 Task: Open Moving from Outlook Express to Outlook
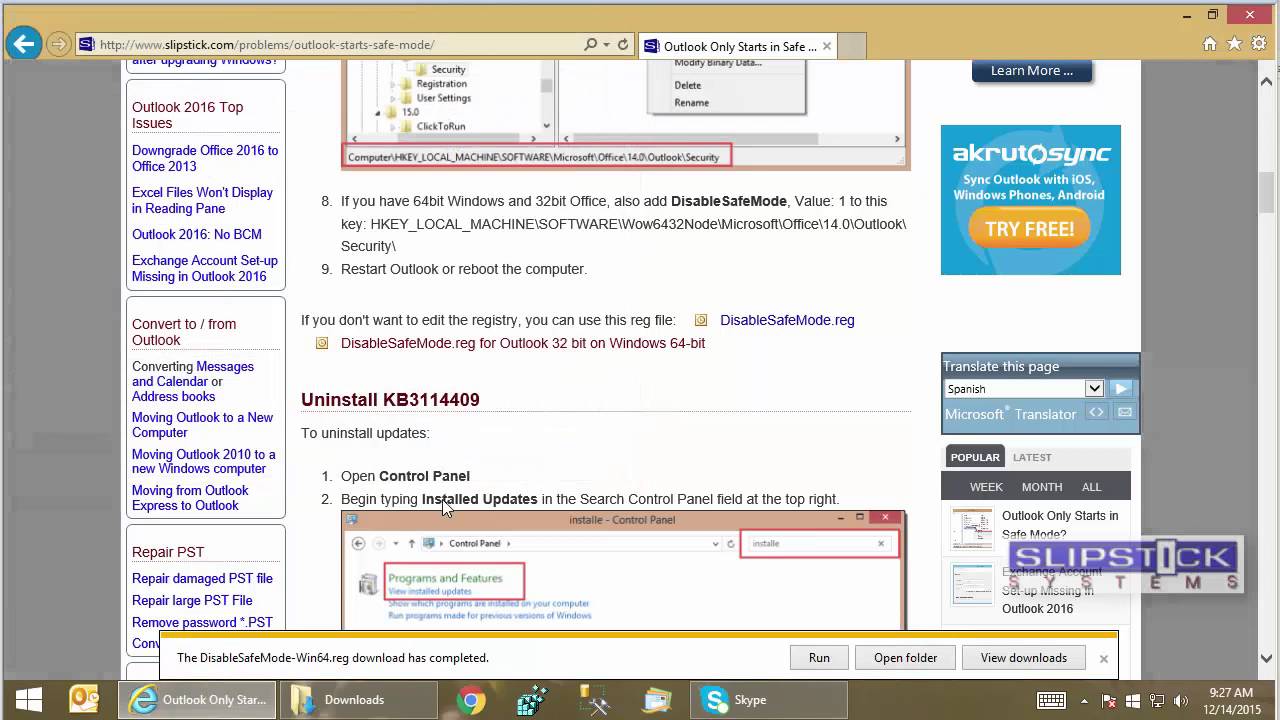click(190, 498)
